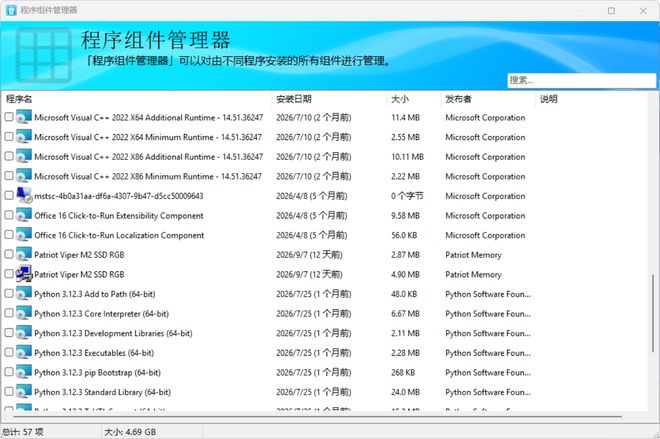Click the icon of the 2.87 MB Patriot Viper entry

pyautogui.click(x=24, y=254)
